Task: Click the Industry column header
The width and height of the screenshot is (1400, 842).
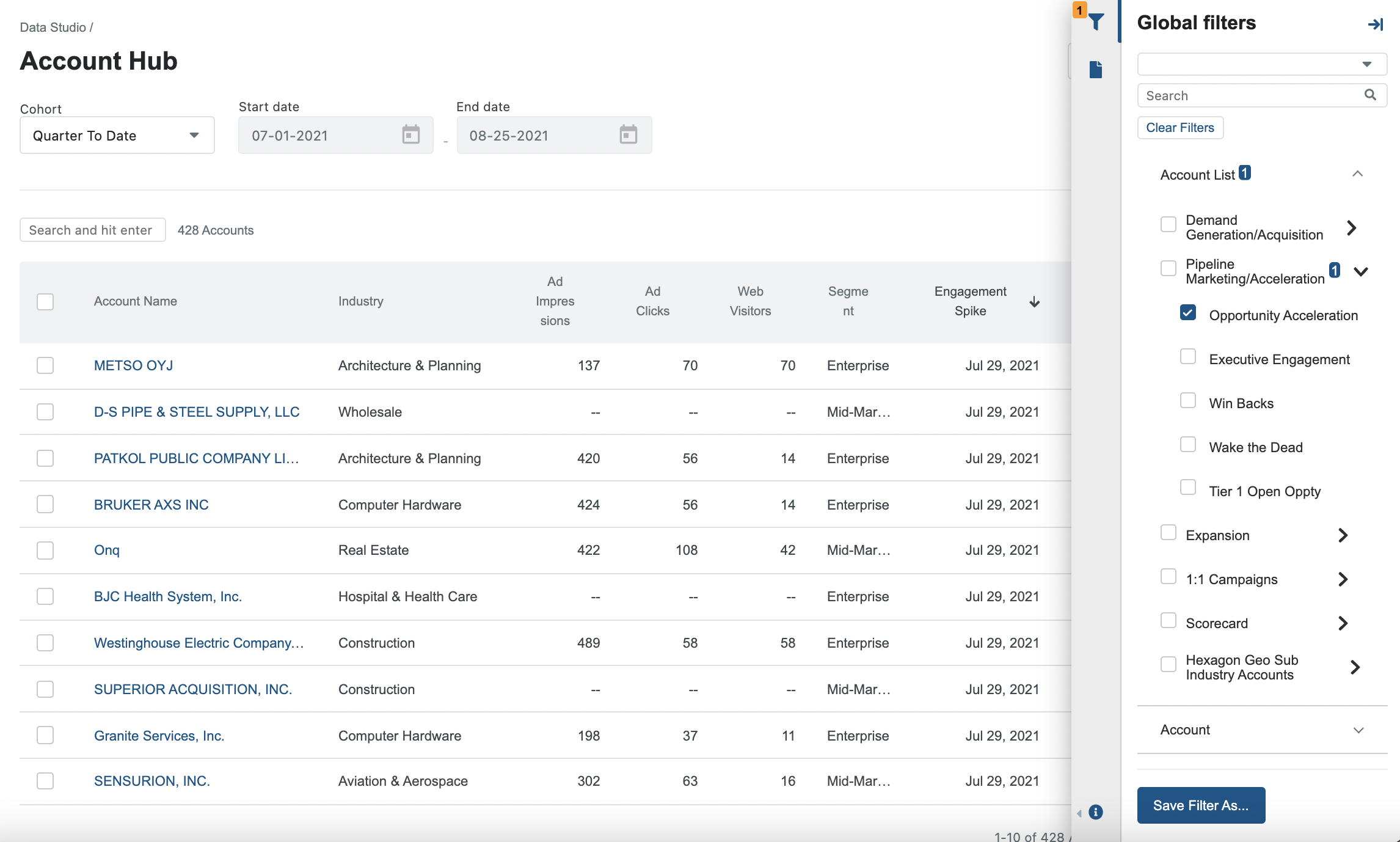Action: coord(361,301)
